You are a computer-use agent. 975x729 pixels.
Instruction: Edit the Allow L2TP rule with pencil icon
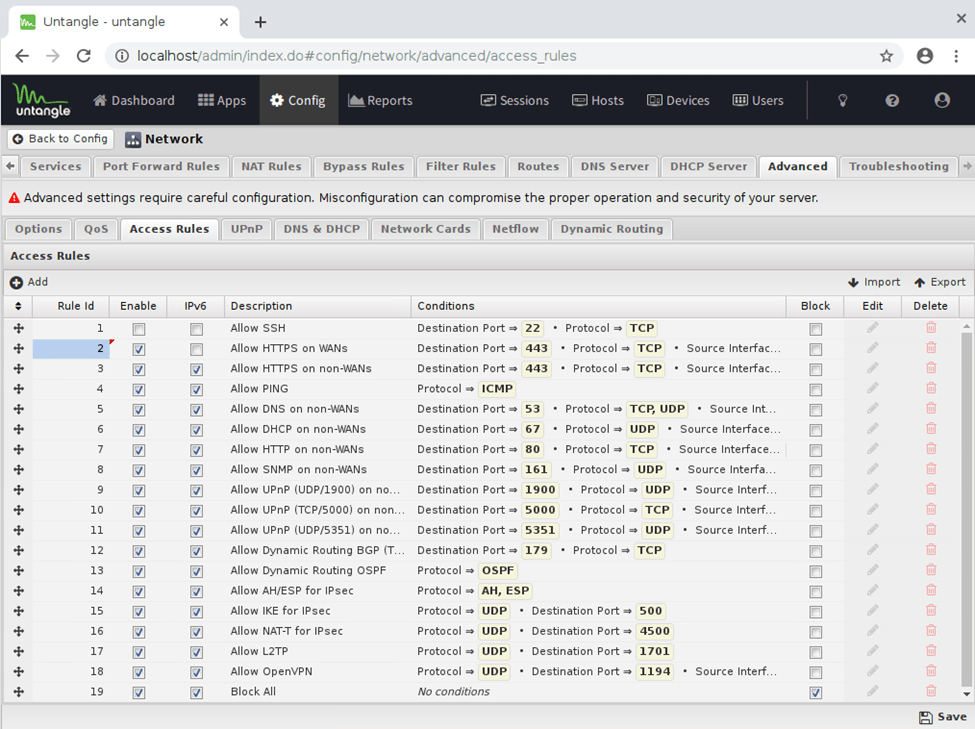point(872,651)
